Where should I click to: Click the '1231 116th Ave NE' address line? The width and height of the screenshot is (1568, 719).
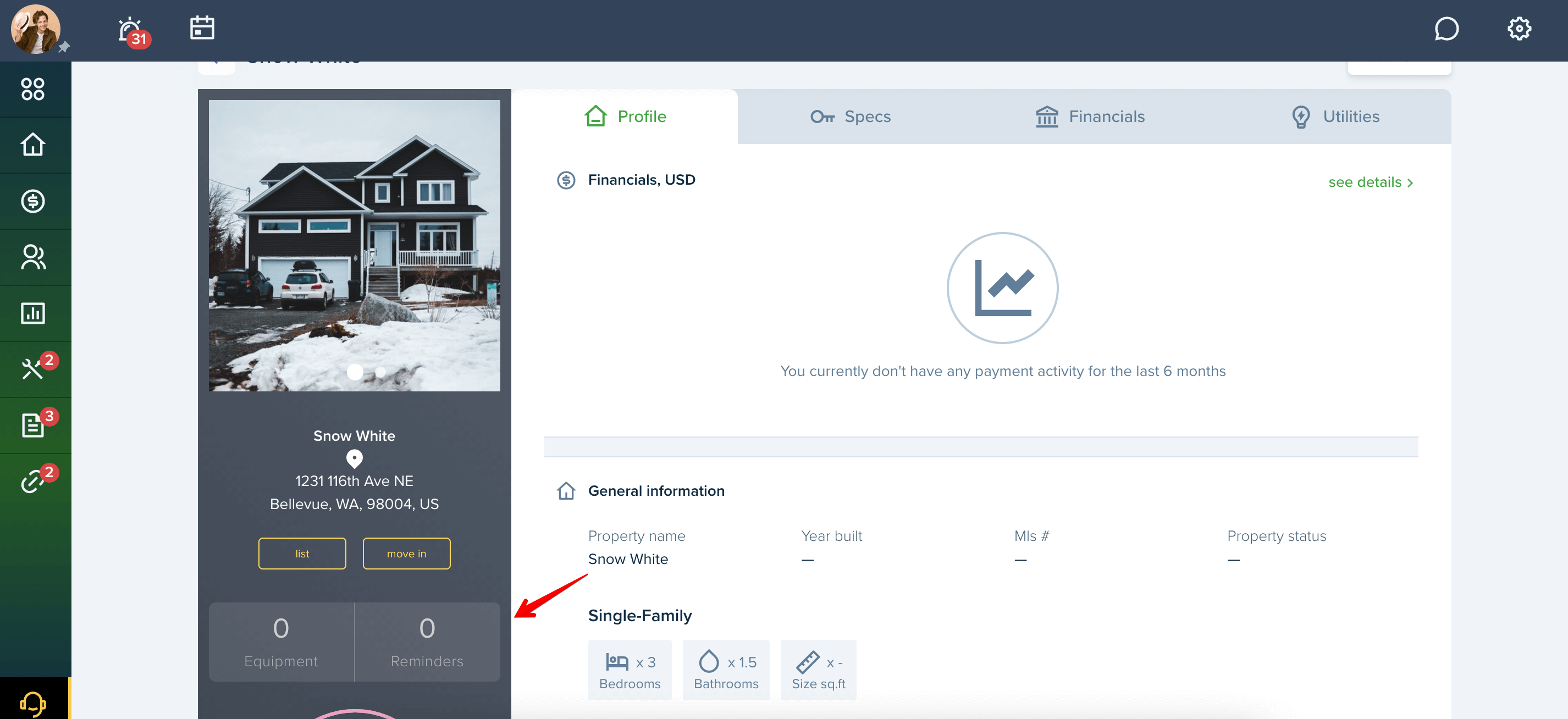354,481
